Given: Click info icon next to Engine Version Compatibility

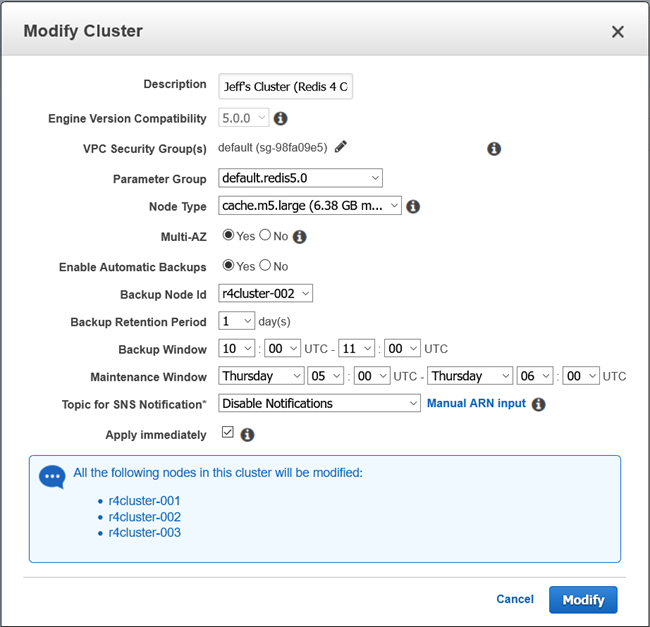Looking at the screenshot, I should pos(281,118).
